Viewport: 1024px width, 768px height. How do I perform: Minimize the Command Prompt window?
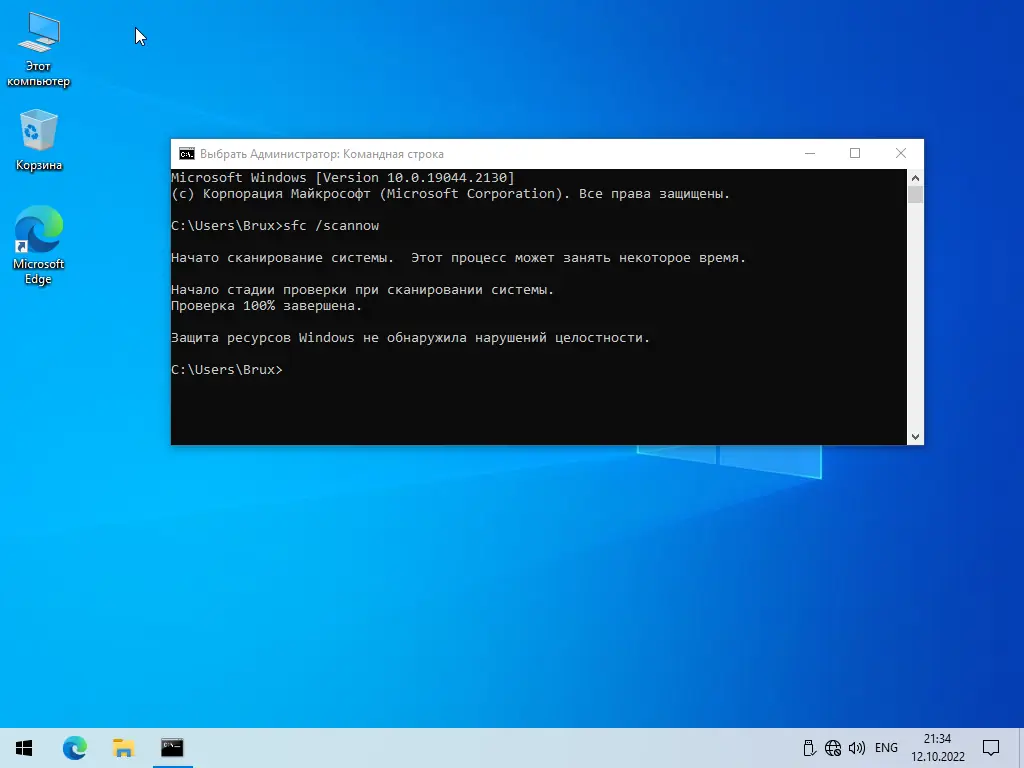tap(810, 153)
